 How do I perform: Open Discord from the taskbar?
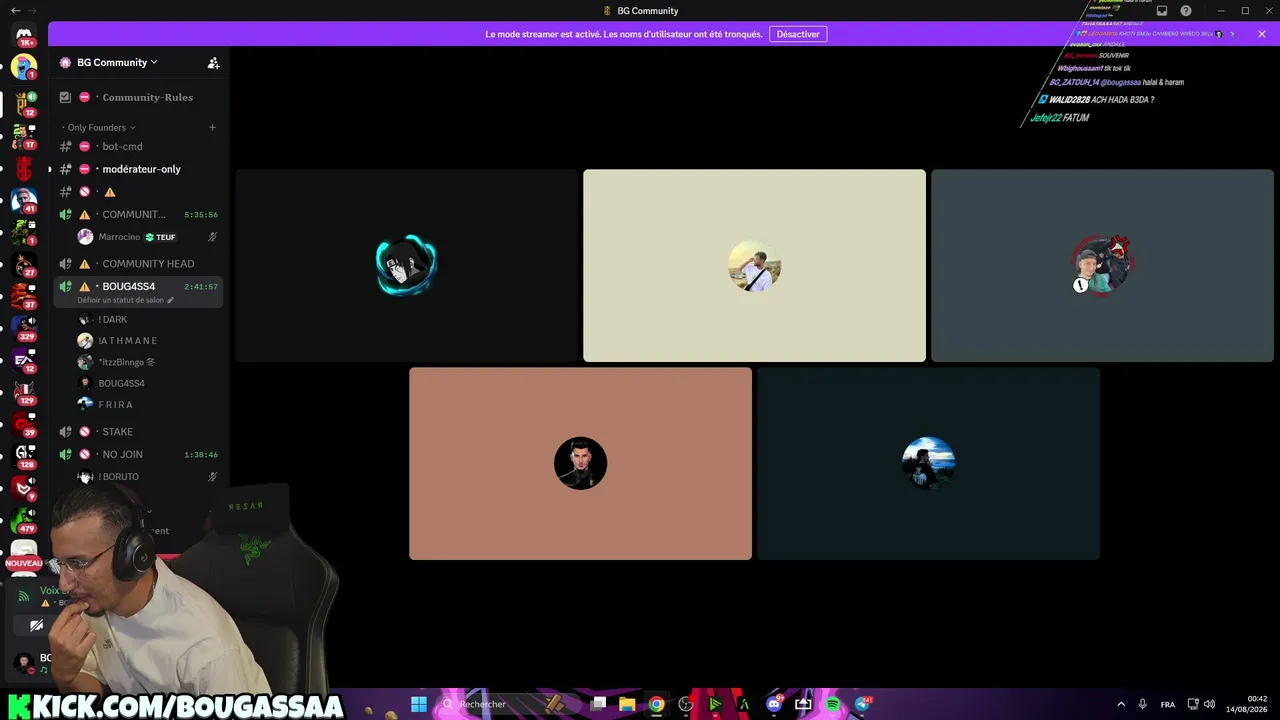773,704
